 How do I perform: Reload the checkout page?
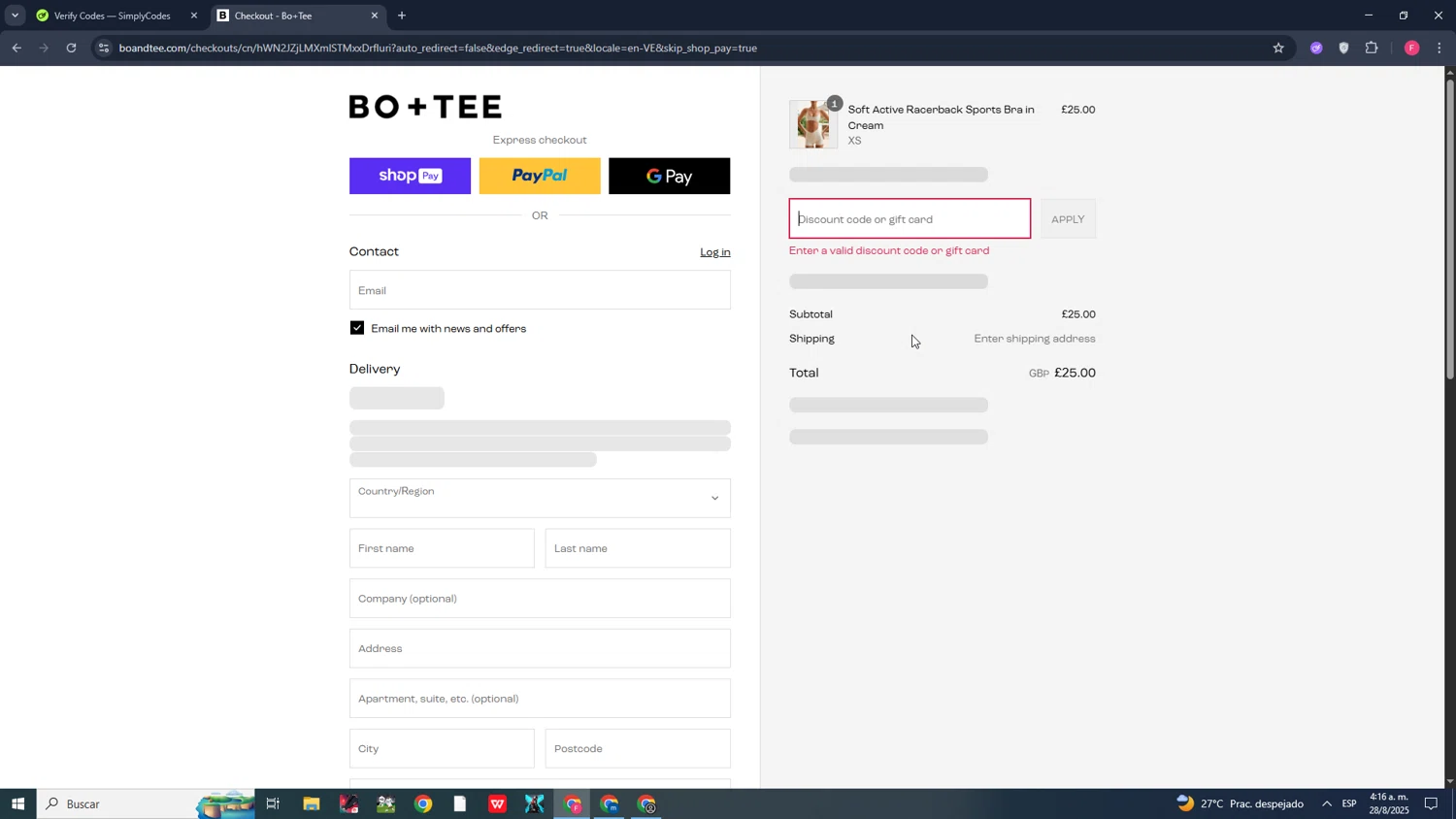click(71, 48)
